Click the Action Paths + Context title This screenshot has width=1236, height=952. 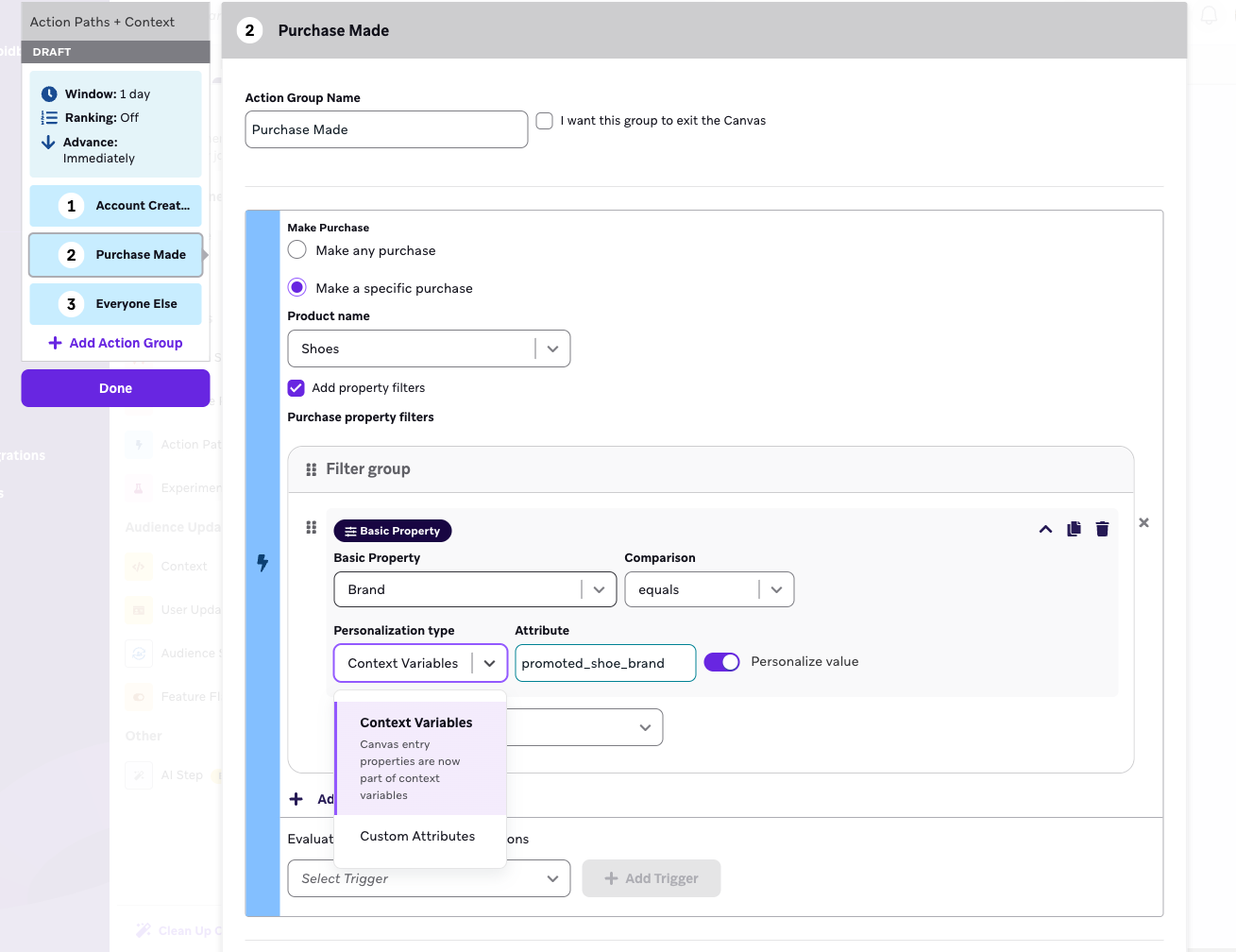point(102,22)
